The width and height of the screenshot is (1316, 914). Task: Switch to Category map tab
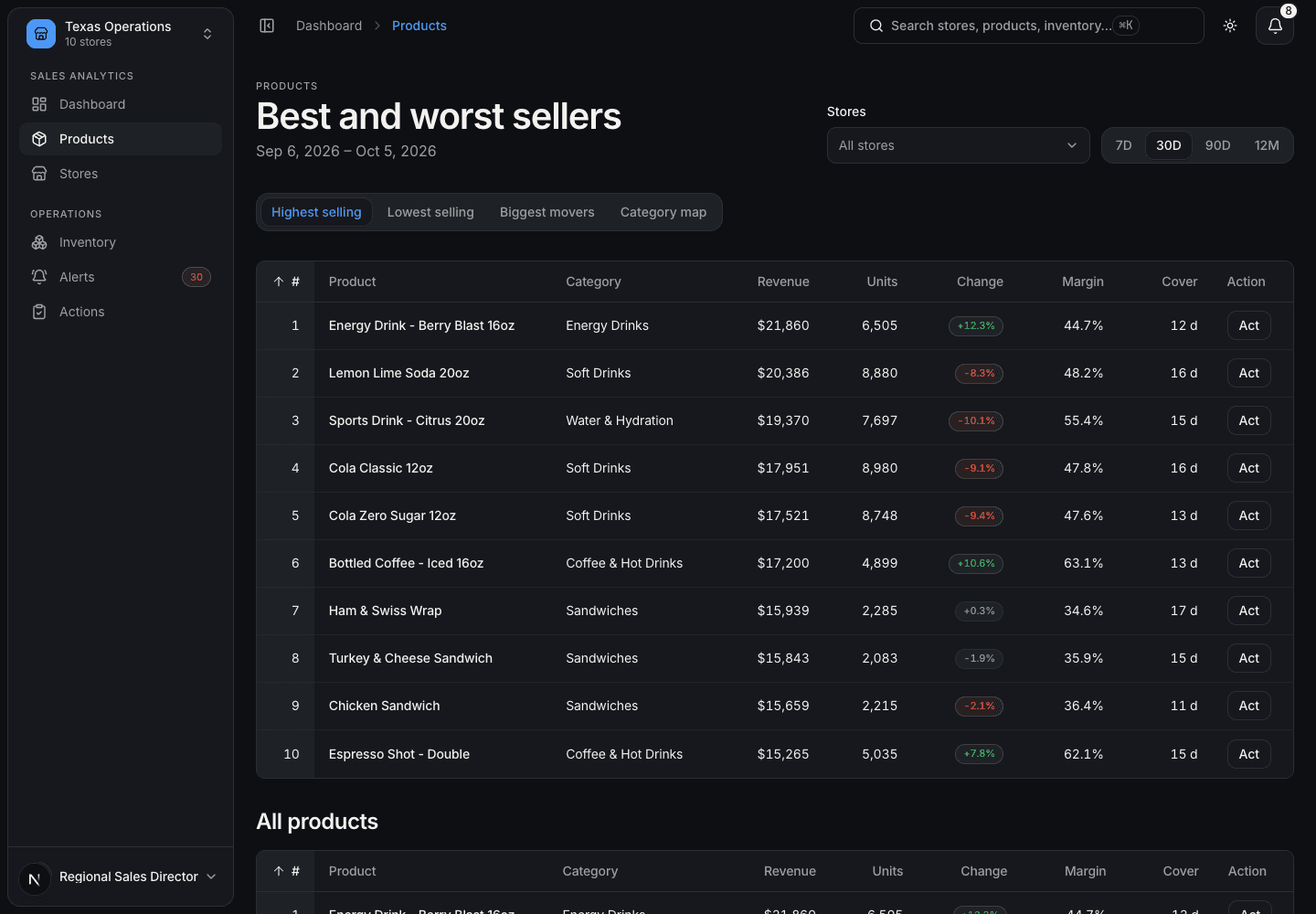tap(663, 212)
